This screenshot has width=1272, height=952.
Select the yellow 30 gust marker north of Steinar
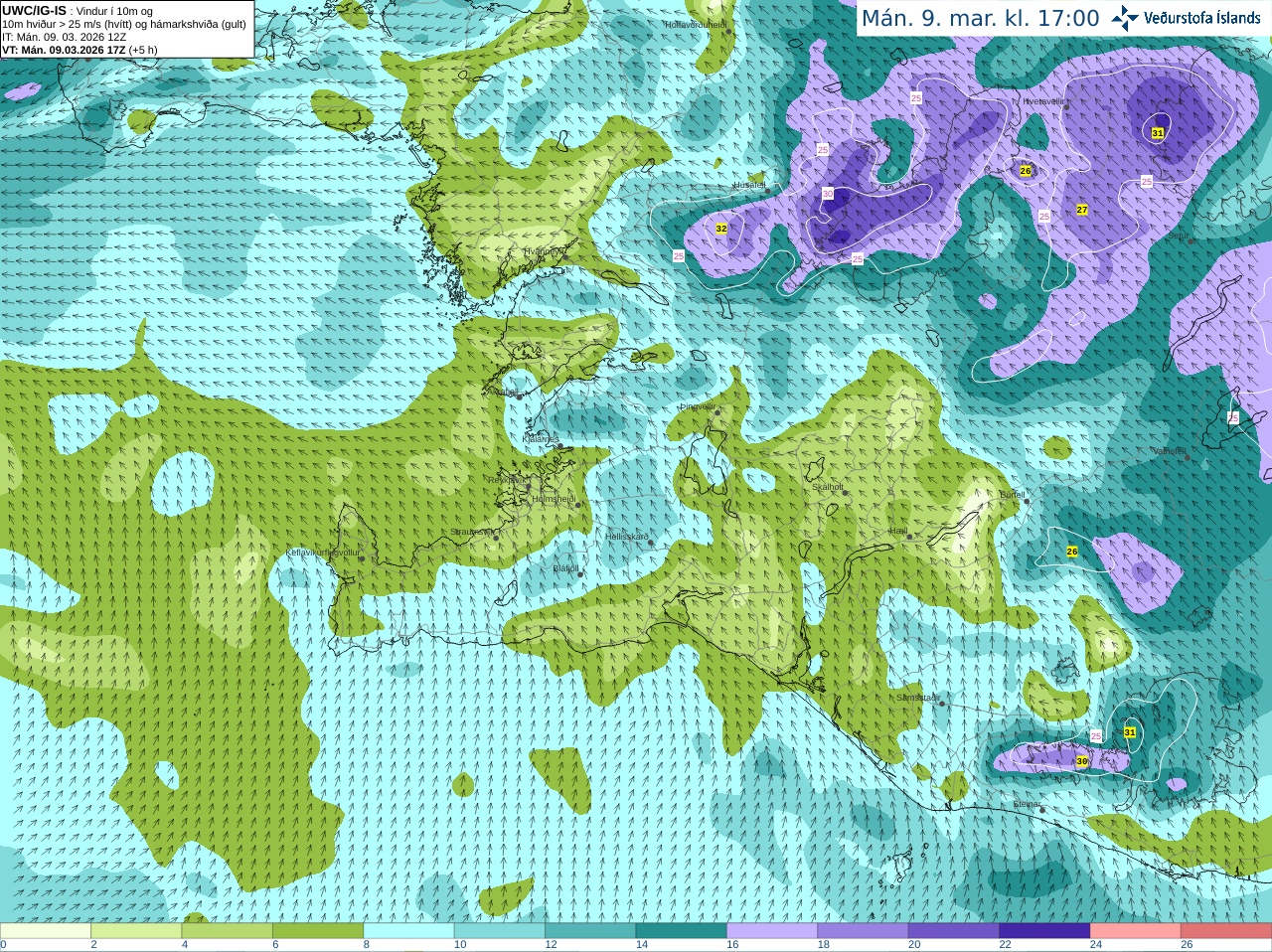[1082, 761]
